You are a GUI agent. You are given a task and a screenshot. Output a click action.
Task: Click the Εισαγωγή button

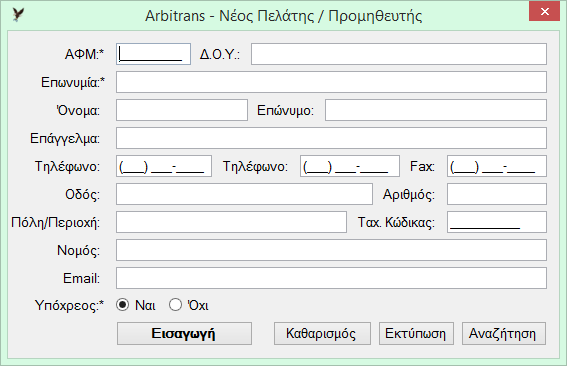pos(184,333)
